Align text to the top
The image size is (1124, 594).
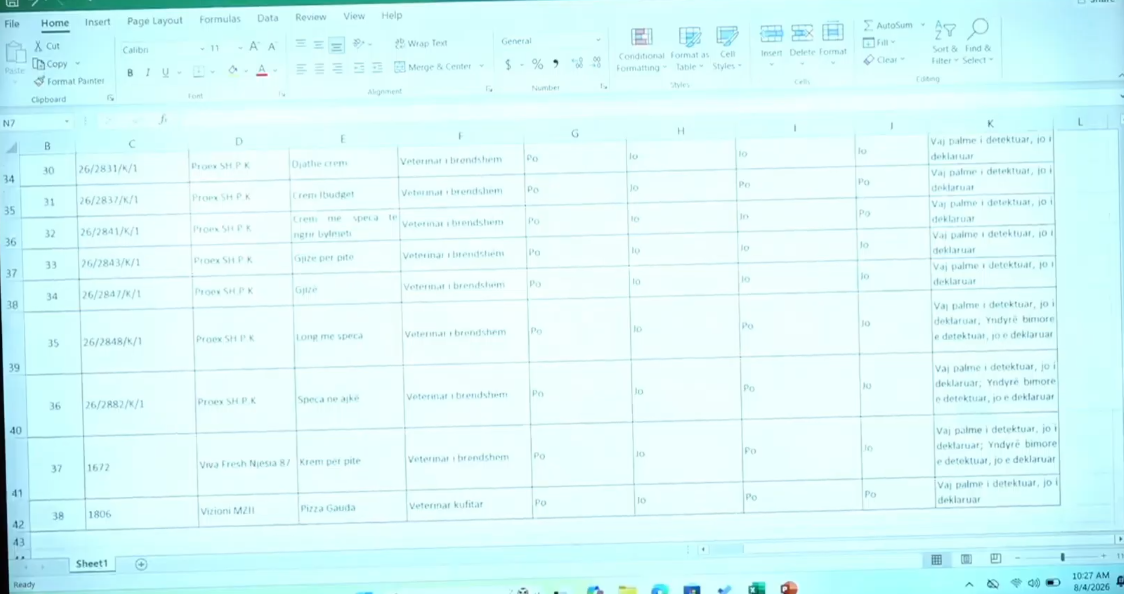(300, 44)
